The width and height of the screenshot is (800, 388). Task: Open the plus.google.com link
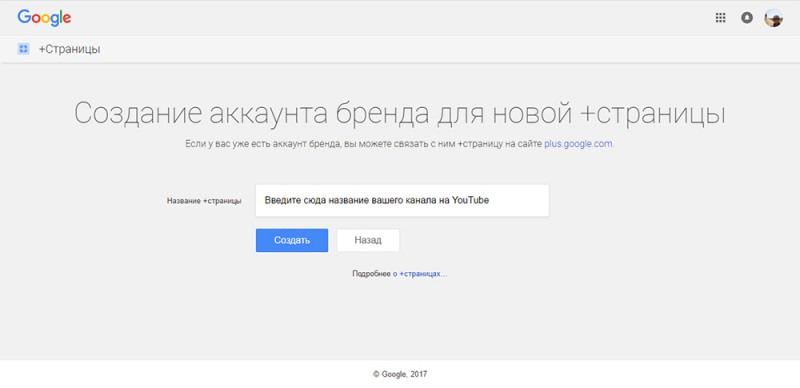tap(578, 144)
